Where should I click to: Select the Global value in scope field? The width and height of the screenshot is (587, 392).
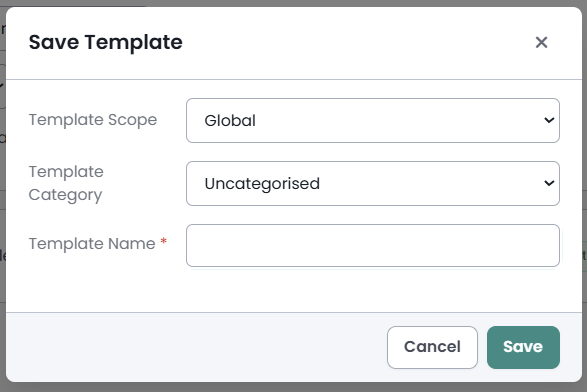230,121
